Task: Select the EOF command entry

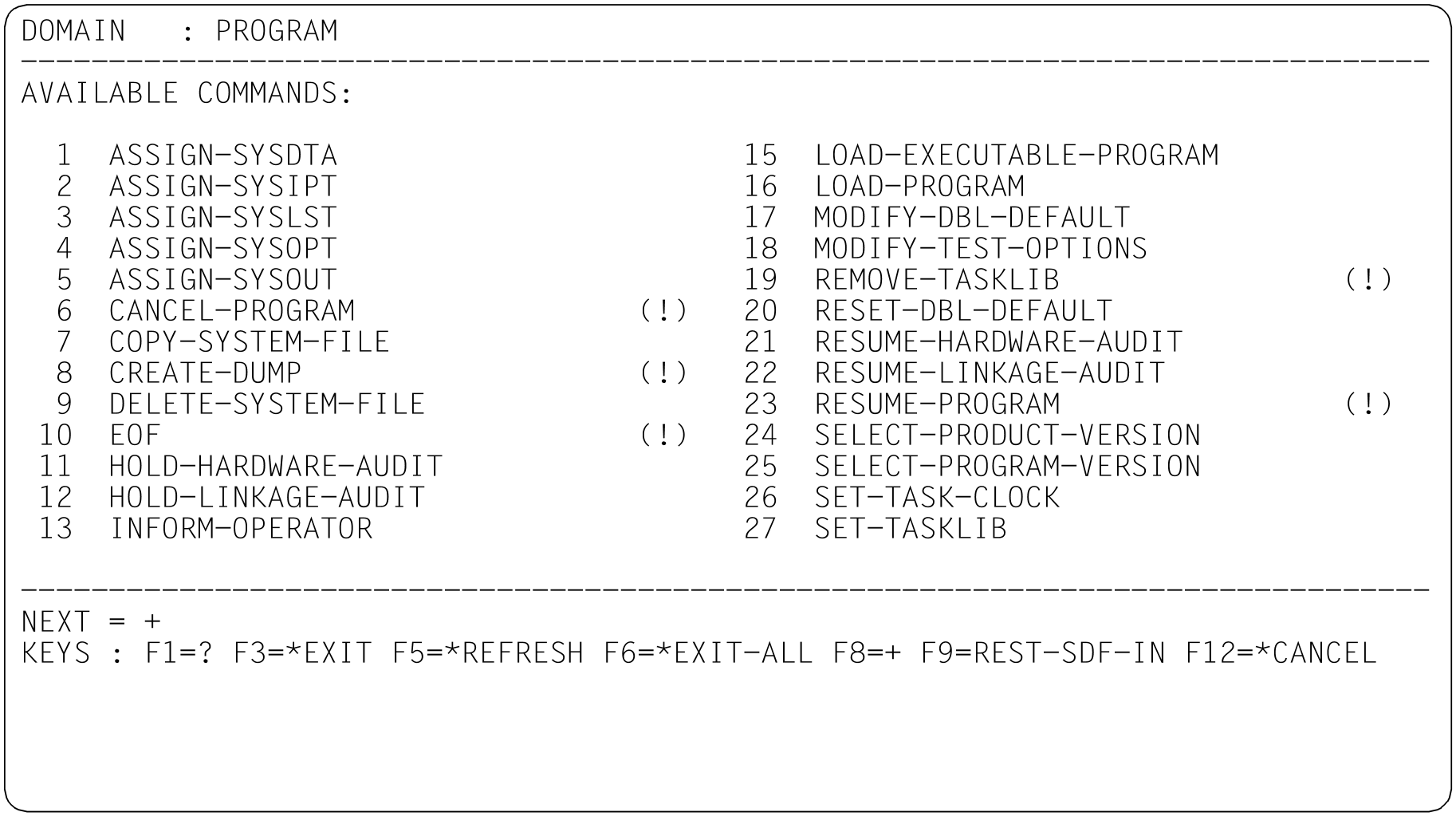Action: click(136, 435)
